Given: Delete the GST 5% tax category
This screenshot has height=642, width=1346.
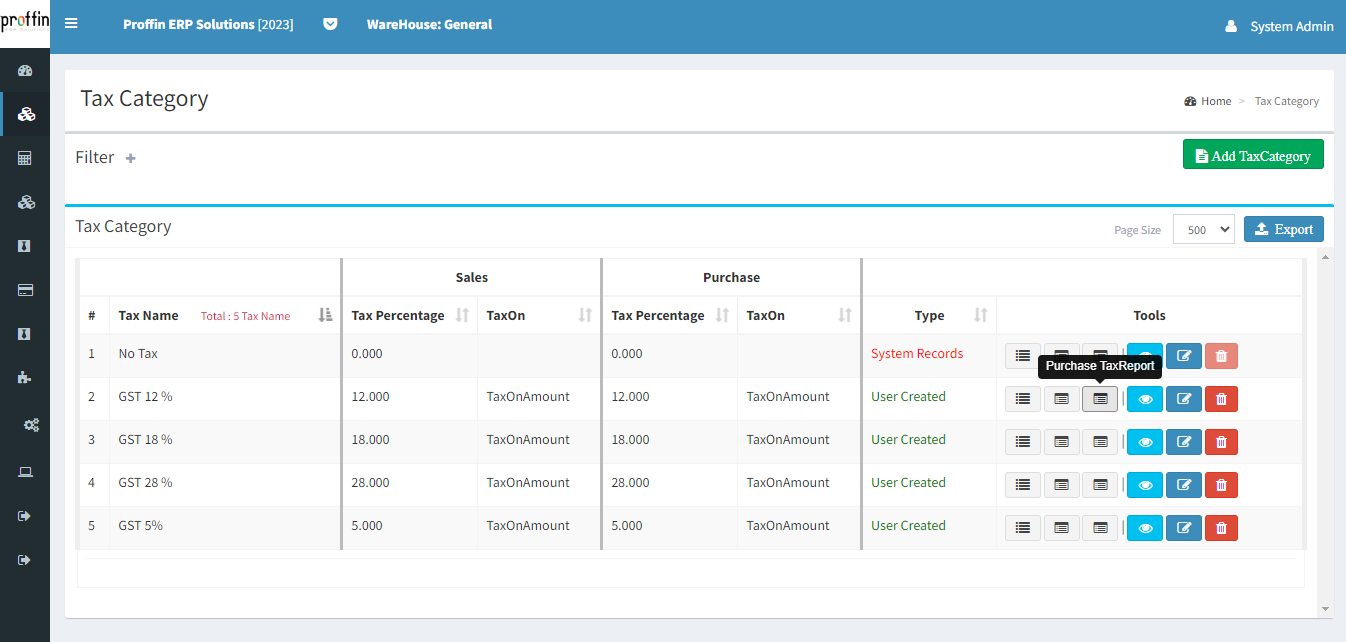Looking at the screenshot, I should (x=1221, y=528).
